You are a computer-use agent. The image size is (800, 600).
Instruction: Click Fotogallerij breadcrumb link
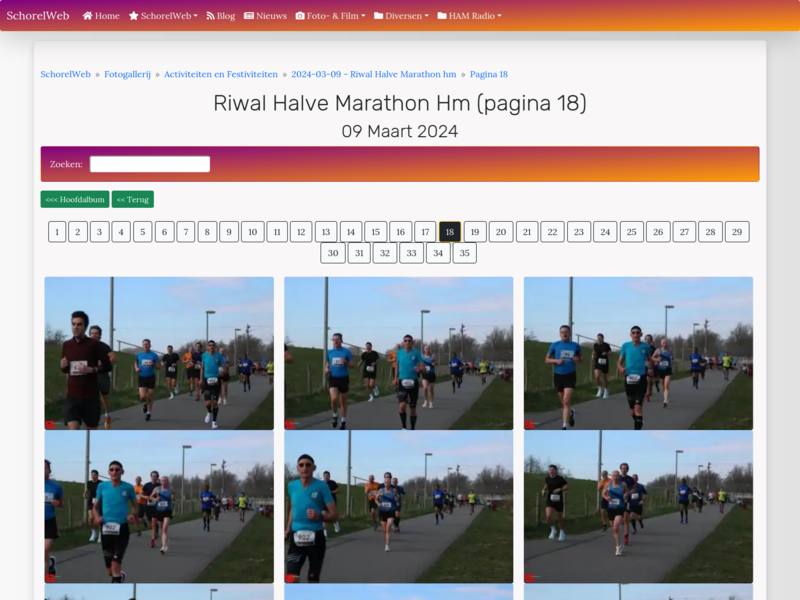coord(128,74)
